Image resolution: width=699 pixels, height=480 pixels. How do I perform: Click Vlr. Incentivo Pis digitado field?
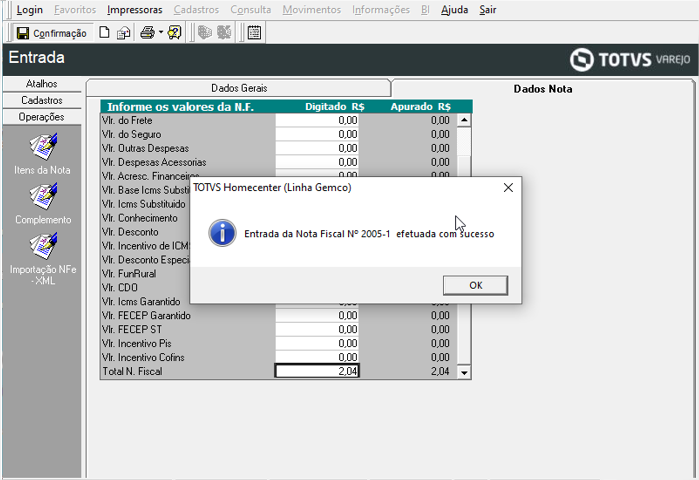(x=317, y=343)
